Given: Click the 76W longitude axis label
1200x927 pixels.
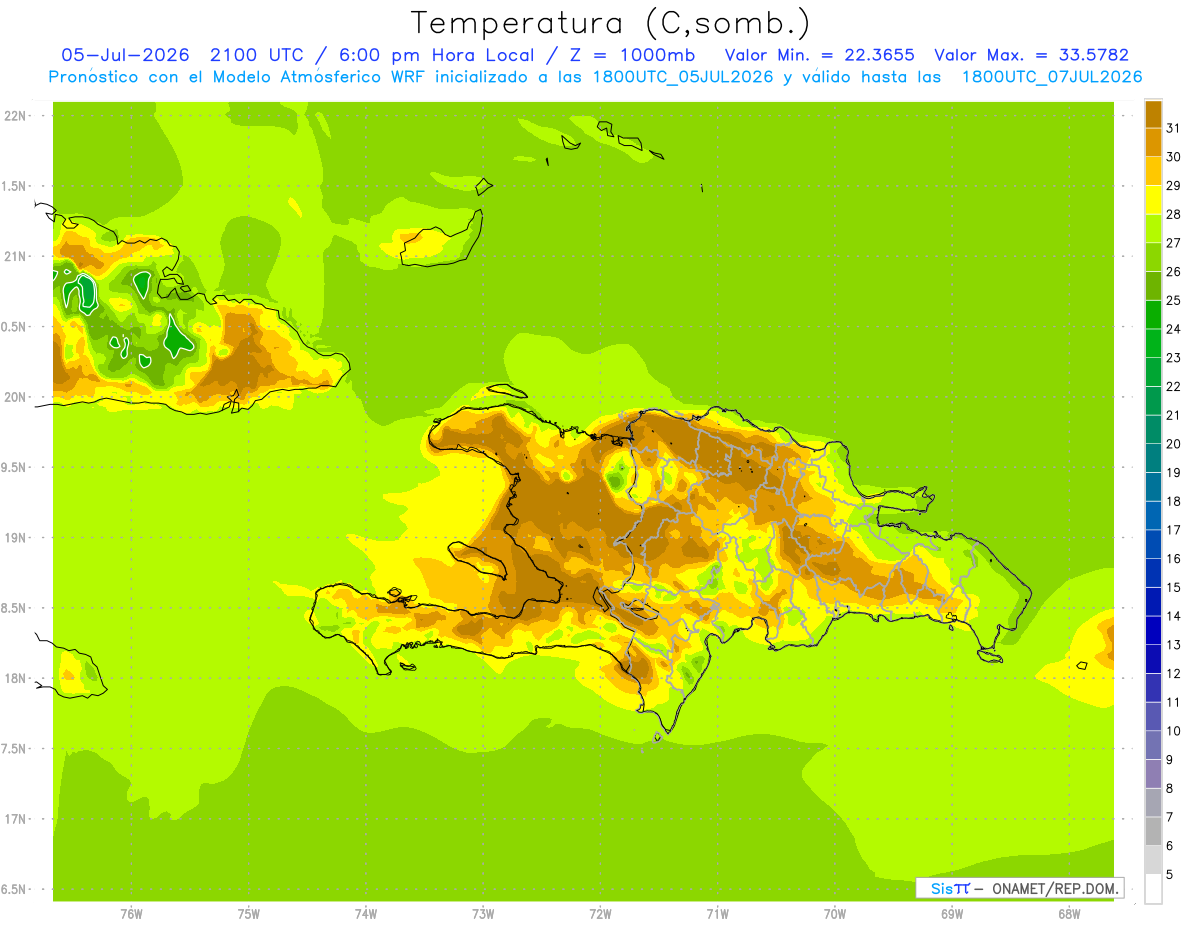Looking at the screenshot, I should click(131, 913).
